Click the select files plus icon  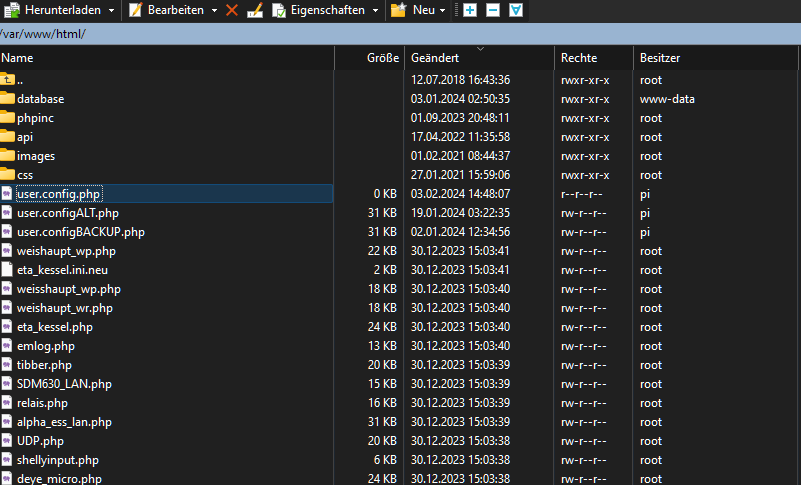pyautogui.click(x=470, y=10)
